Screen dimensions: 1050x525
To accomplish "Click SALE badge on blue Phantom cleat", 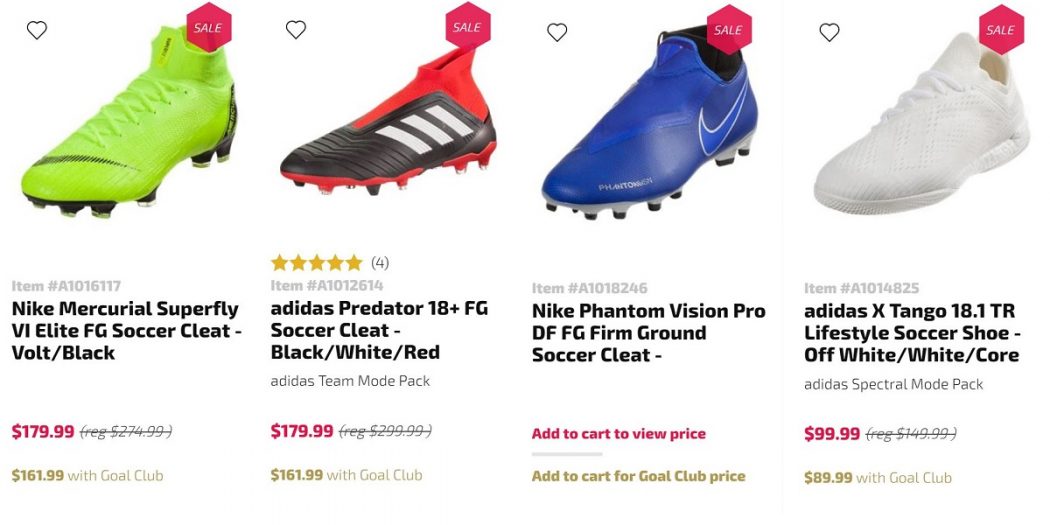I will pos(728,30).
